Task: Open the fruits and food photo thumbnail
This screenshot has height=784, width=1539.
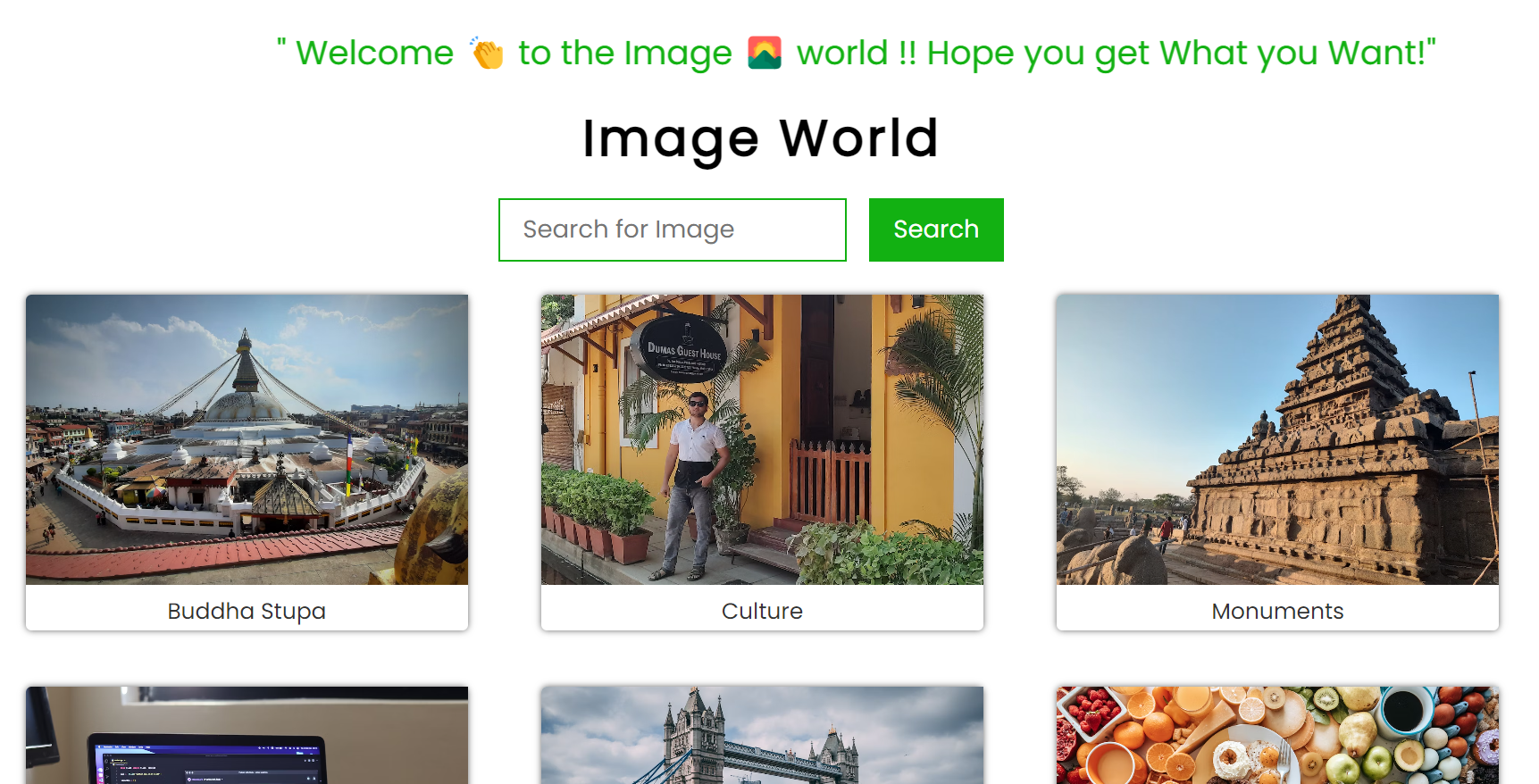Action: [1277, 735]
